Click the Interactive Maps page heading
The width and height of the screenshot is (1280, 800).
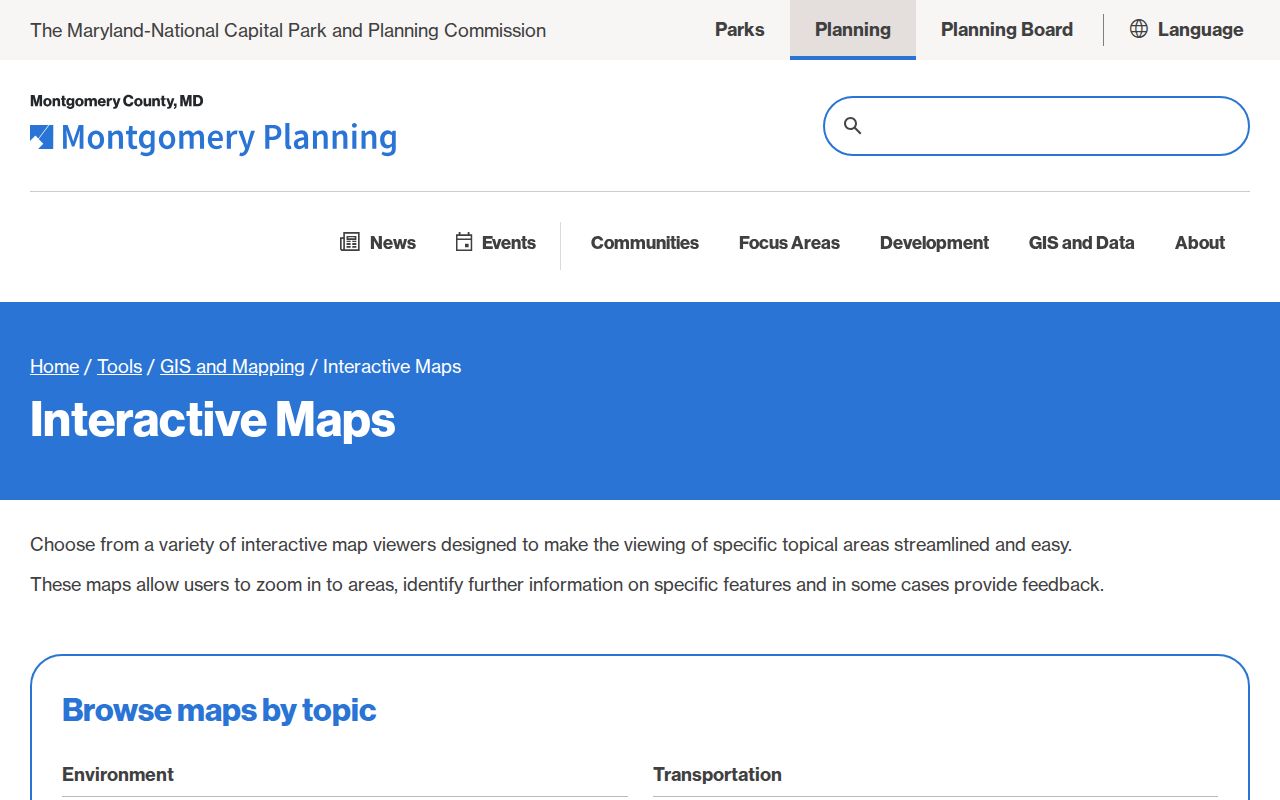213,420
